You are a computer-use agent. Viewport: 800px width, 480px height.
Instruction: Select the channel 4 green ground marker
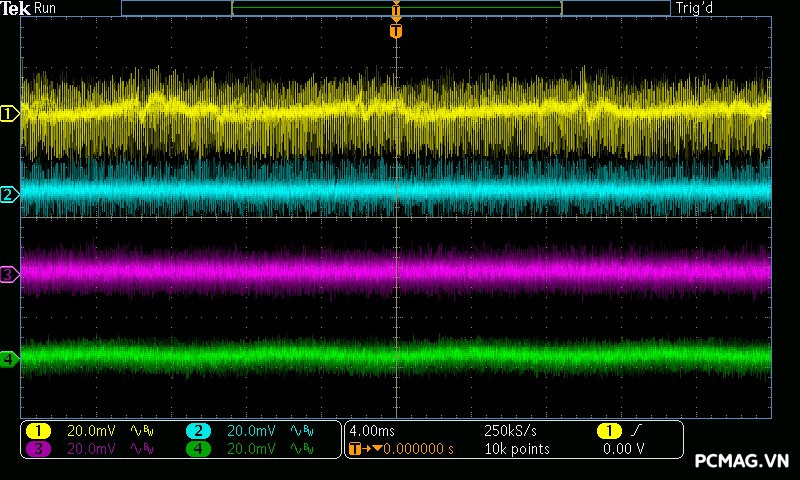pos(9,358)
